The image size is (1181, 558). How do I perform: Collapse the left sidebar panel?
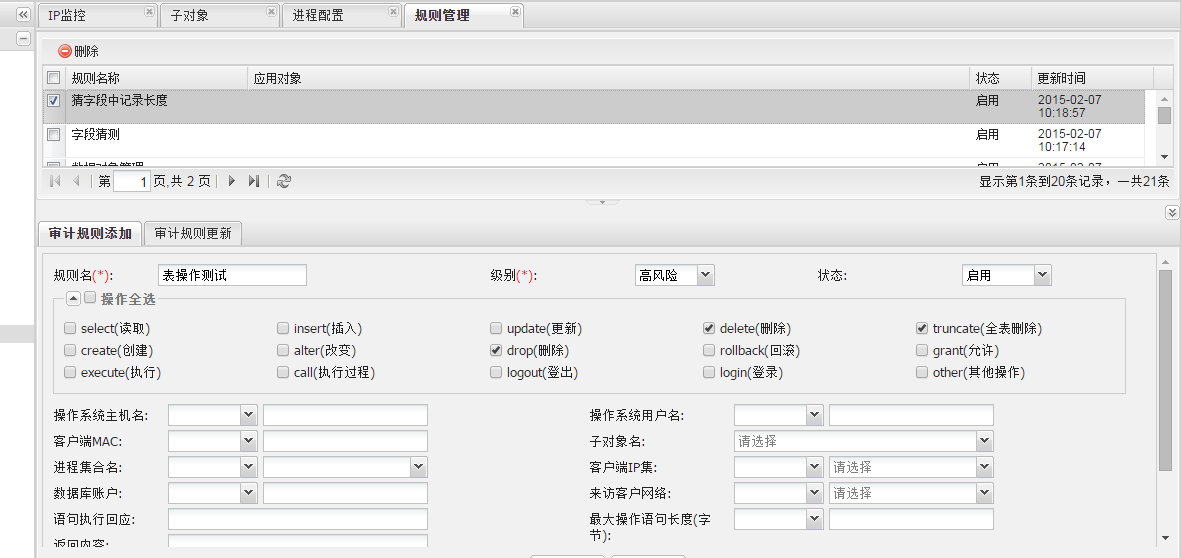click(23, 15)
